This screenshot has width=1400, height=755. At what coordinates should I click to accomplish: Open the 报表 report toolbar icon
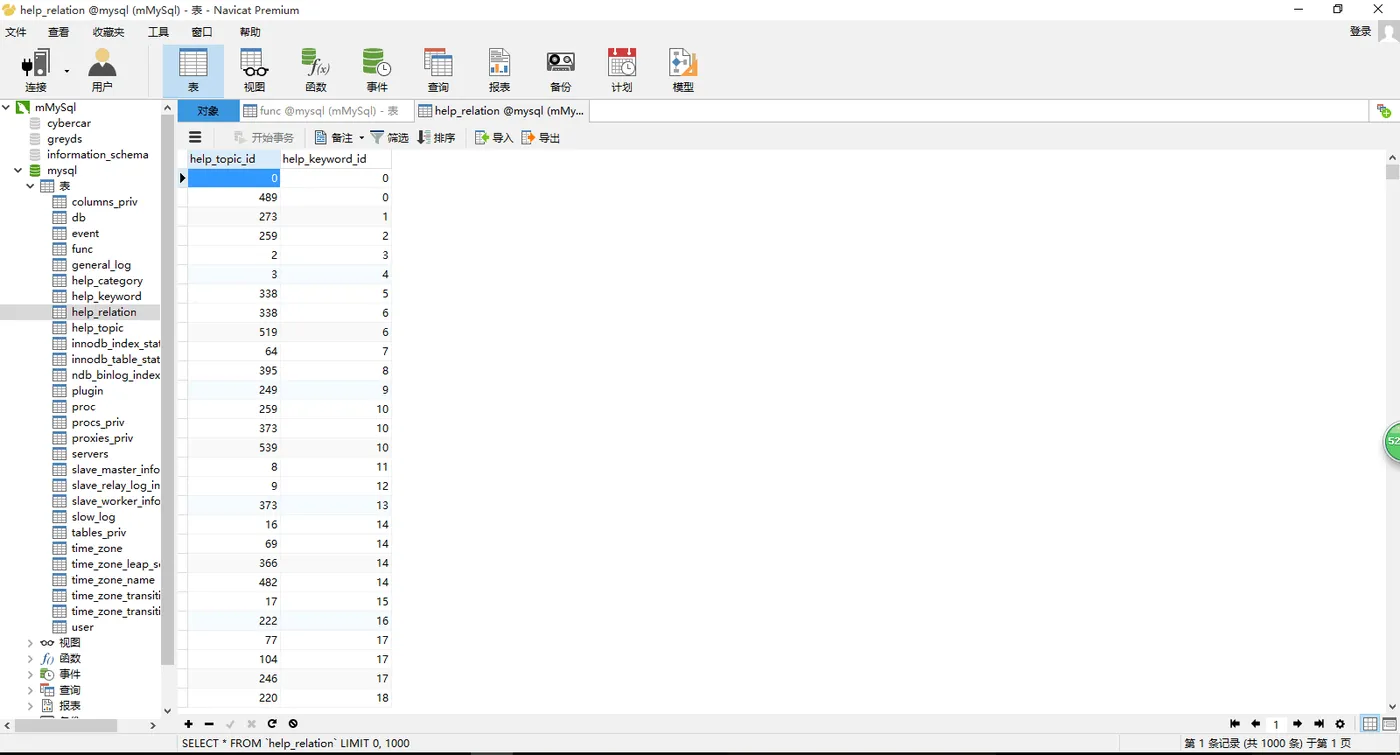click(x=499, y=71)
